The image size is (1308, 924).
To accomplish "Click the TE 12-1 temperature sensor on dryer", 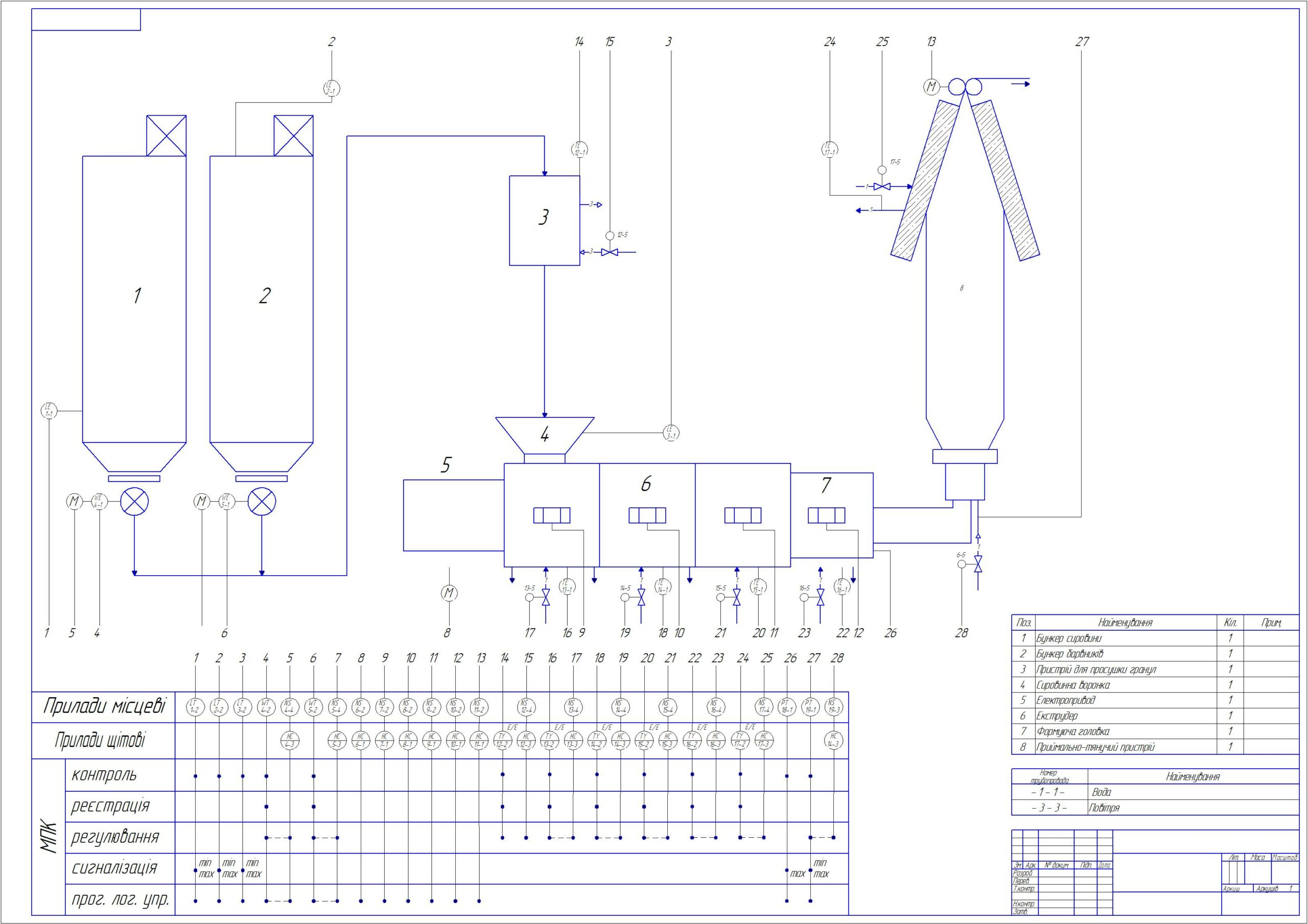I will click(579, 150).
